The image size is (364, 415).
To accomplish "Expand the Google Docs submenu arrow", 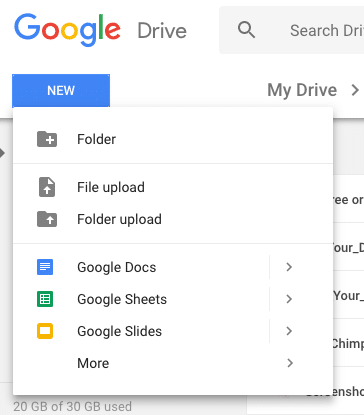I will (x=289, y=267).
